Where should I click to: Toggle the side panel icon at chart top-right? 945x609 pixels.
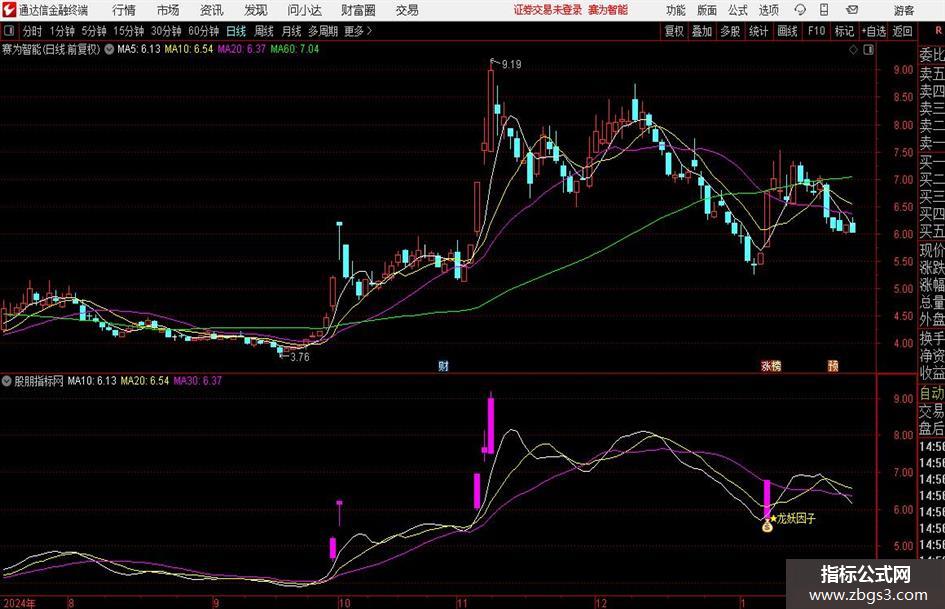868,49
